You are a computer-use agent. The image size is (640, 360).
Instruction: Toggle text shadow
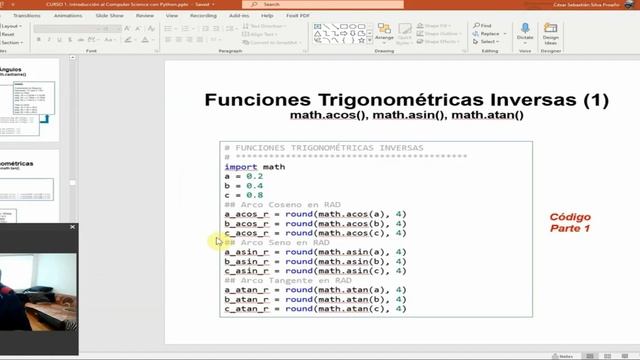tap(70, 40)
